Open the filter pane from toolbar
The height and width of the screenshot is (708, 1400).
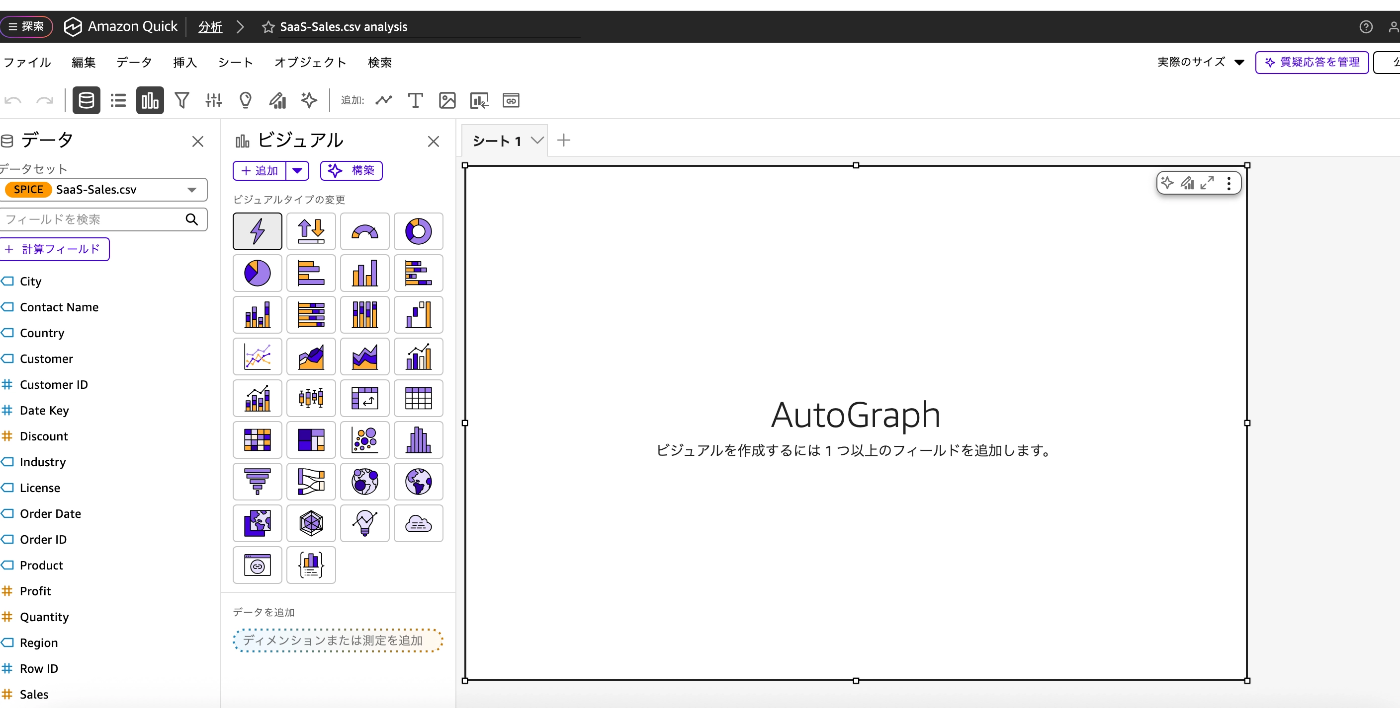pos(182,100)
